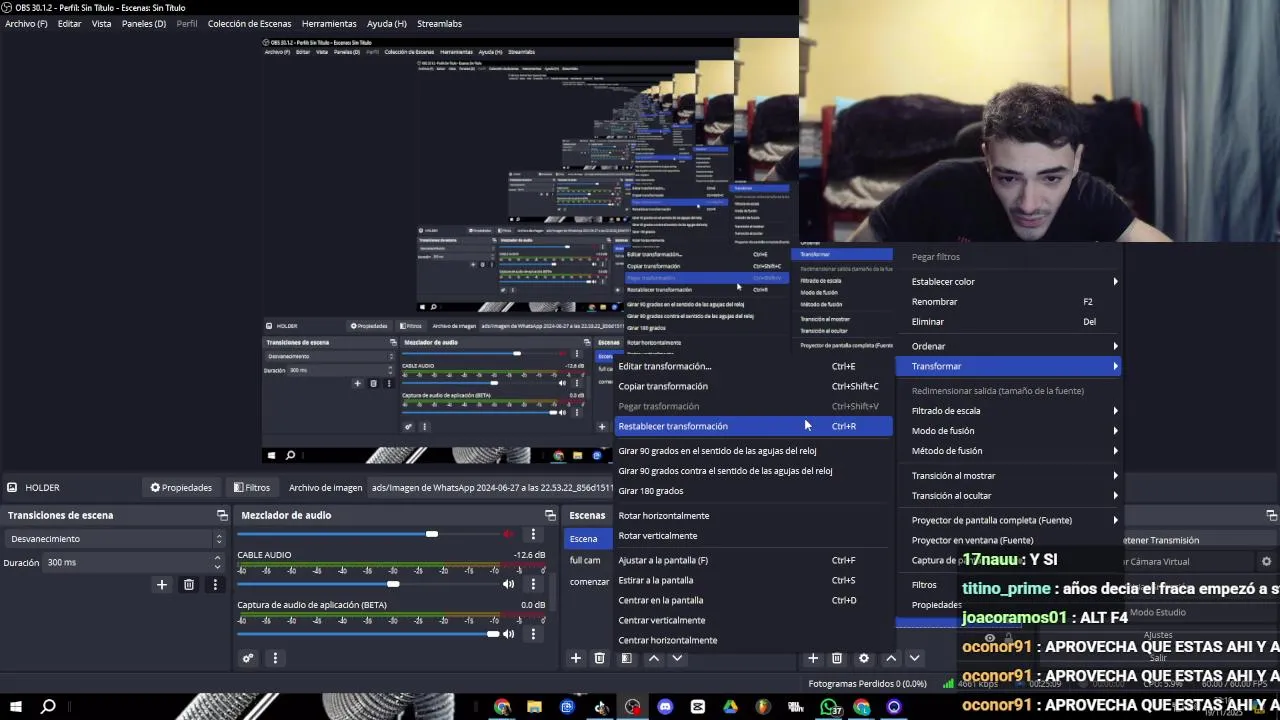
Task: Remove the selected source with trash icon
Action: pyautogui.click(x=837, y=658)
